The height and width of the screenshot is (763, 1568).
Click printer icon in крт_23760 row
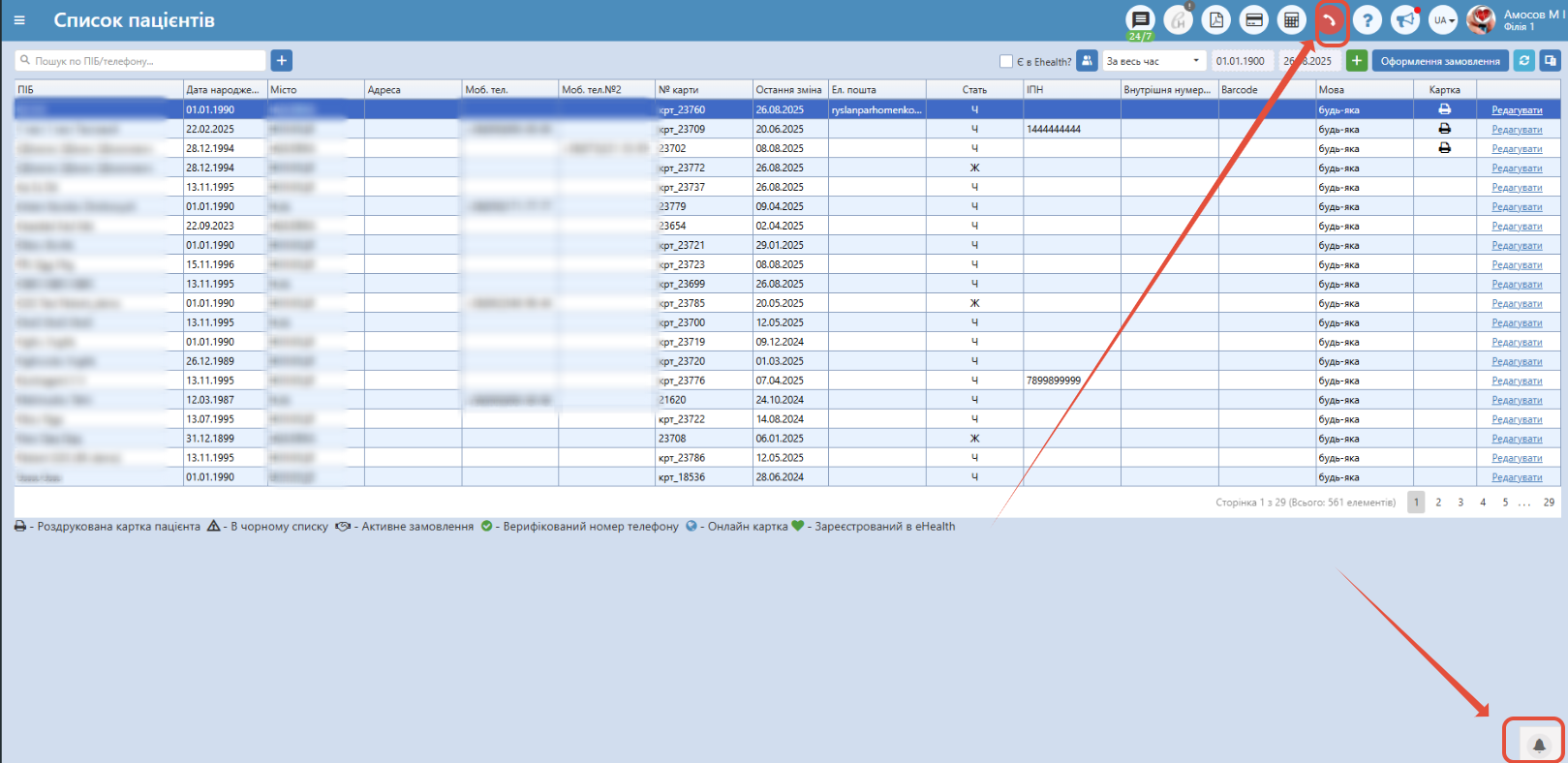click(1444, 109)
